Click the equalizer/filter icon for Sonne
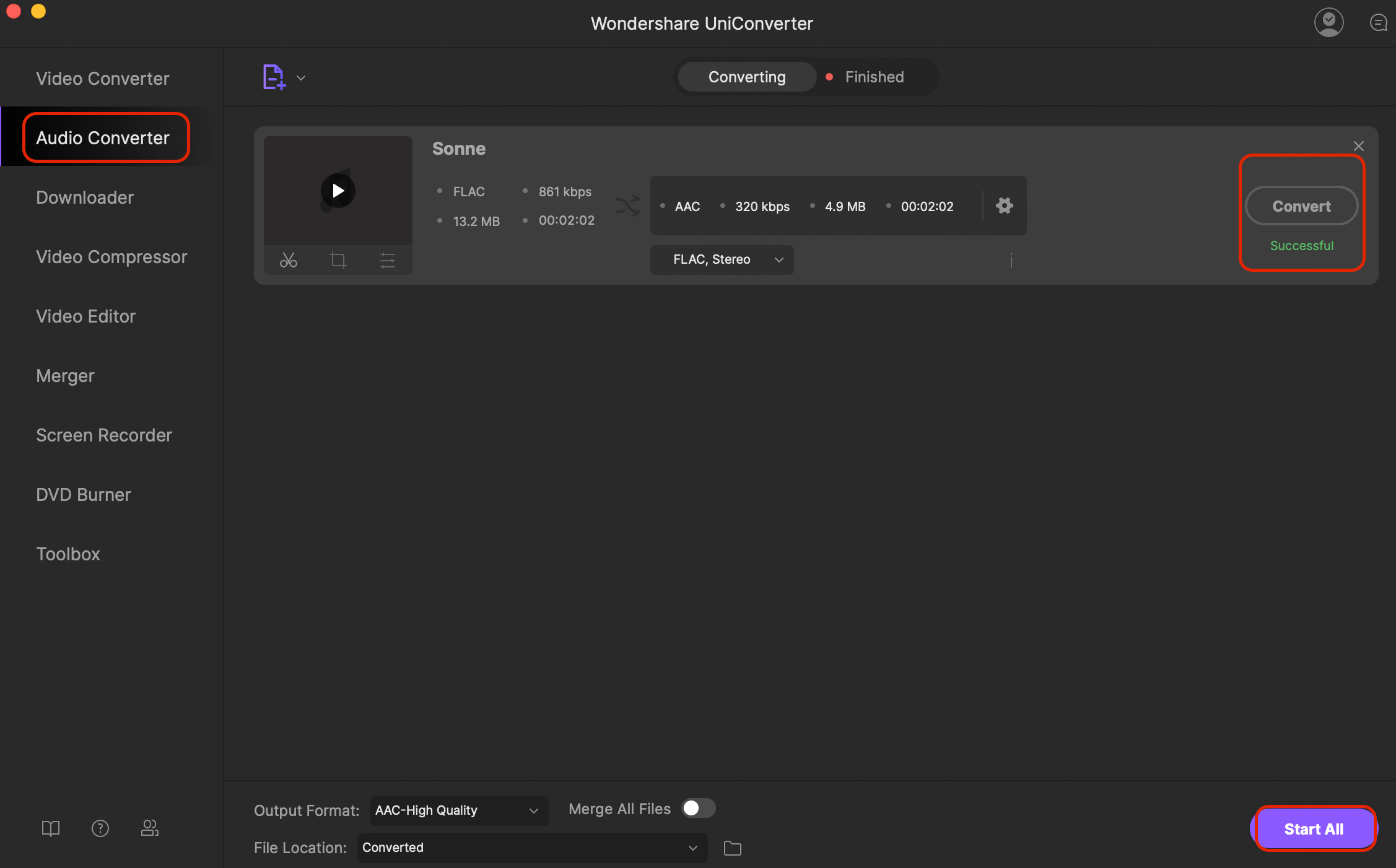 pos(386,260)
